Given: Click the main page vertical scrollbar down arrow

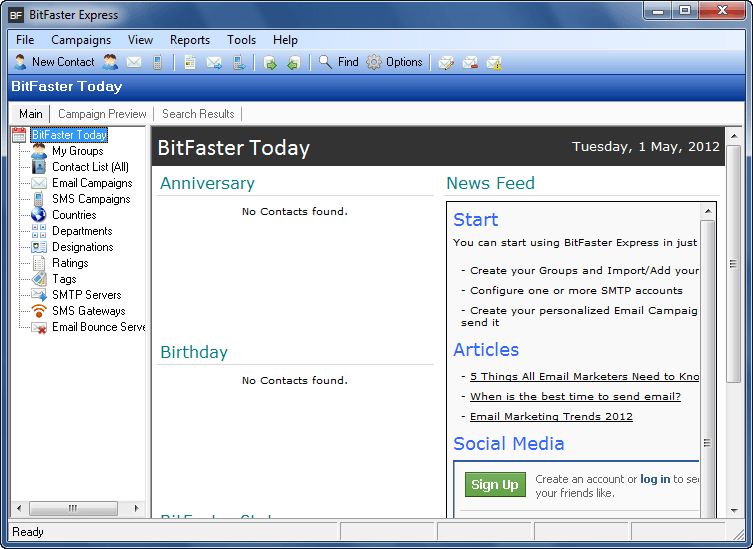Looking at the screenshot, I should [x=734, y=511].
